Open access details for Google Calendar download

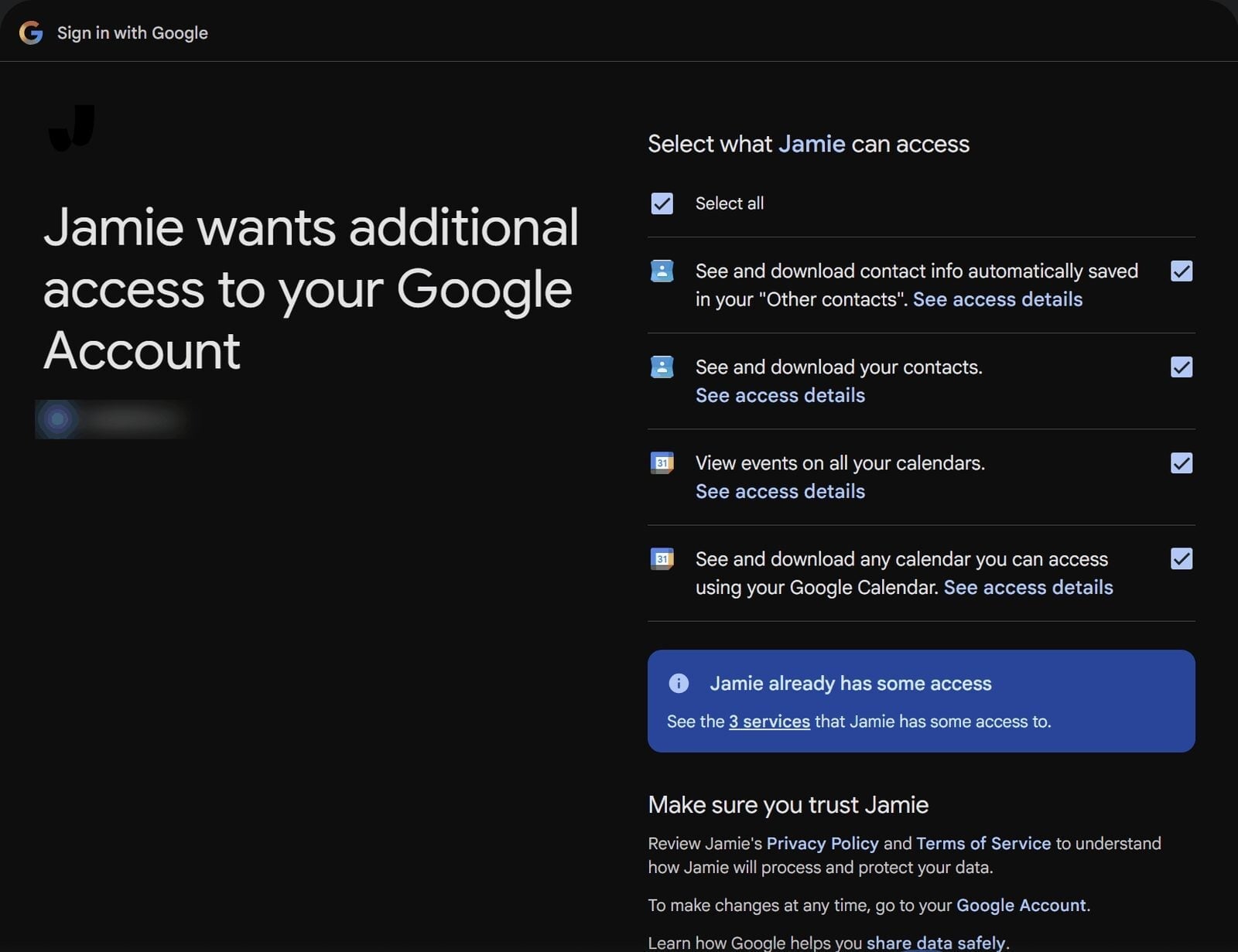click(x=1028, y=587)
